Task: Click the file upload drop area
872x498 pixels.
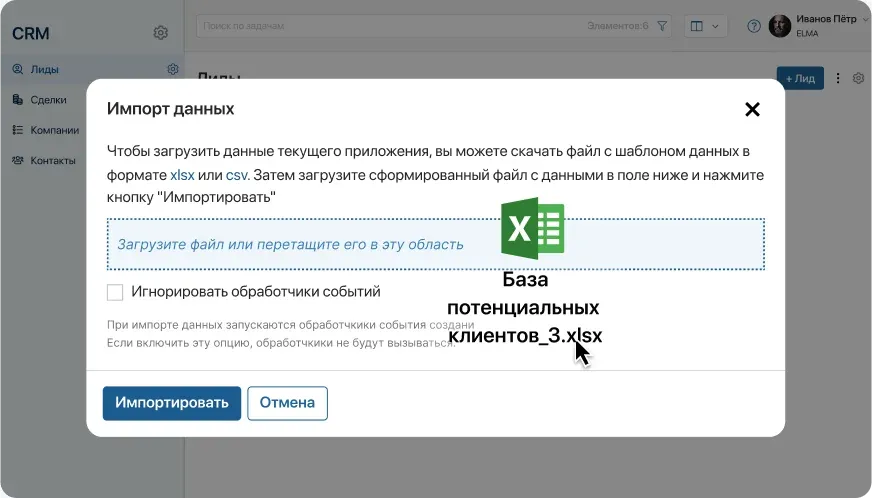Action: click(290, 244)
